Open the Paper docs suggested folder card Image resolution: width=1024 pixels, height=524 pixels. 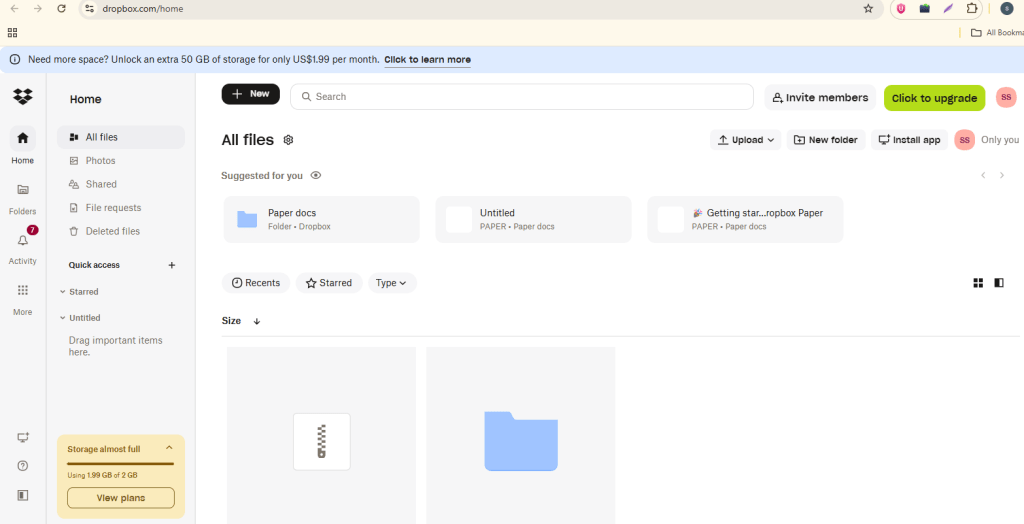point(321,220)
